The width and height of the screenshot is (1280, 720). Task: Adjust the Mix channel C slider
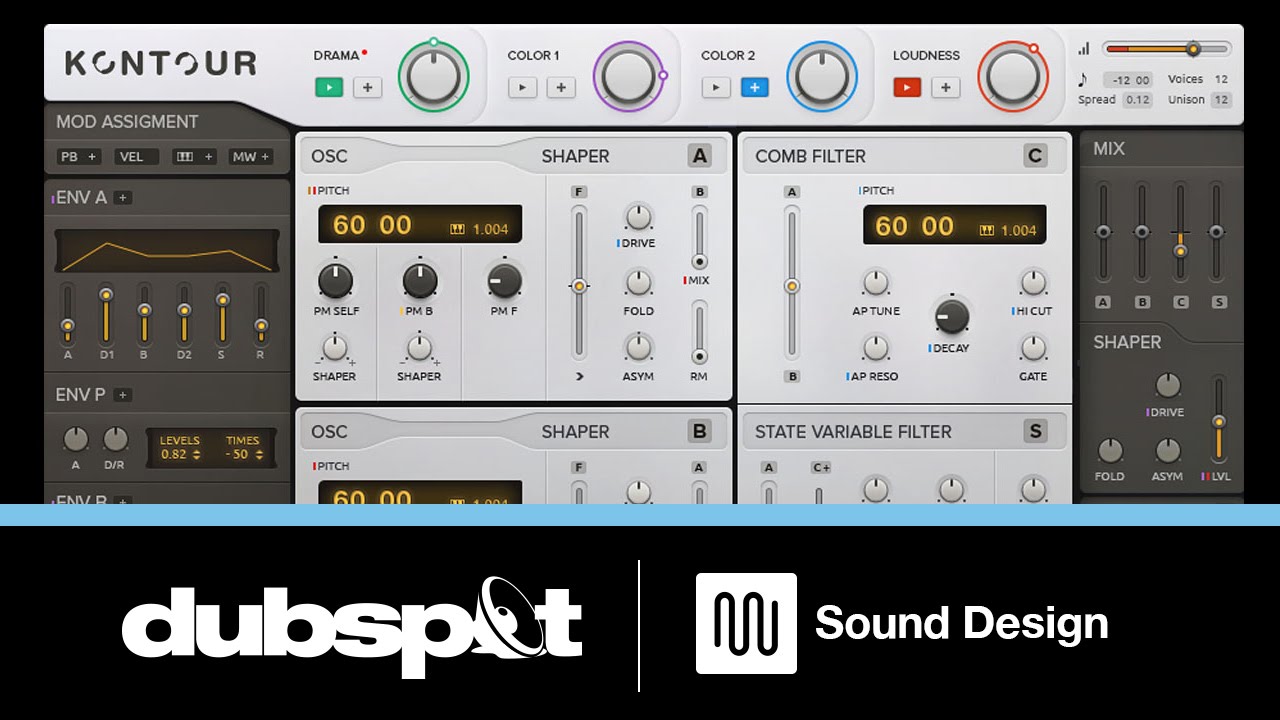1180,233
